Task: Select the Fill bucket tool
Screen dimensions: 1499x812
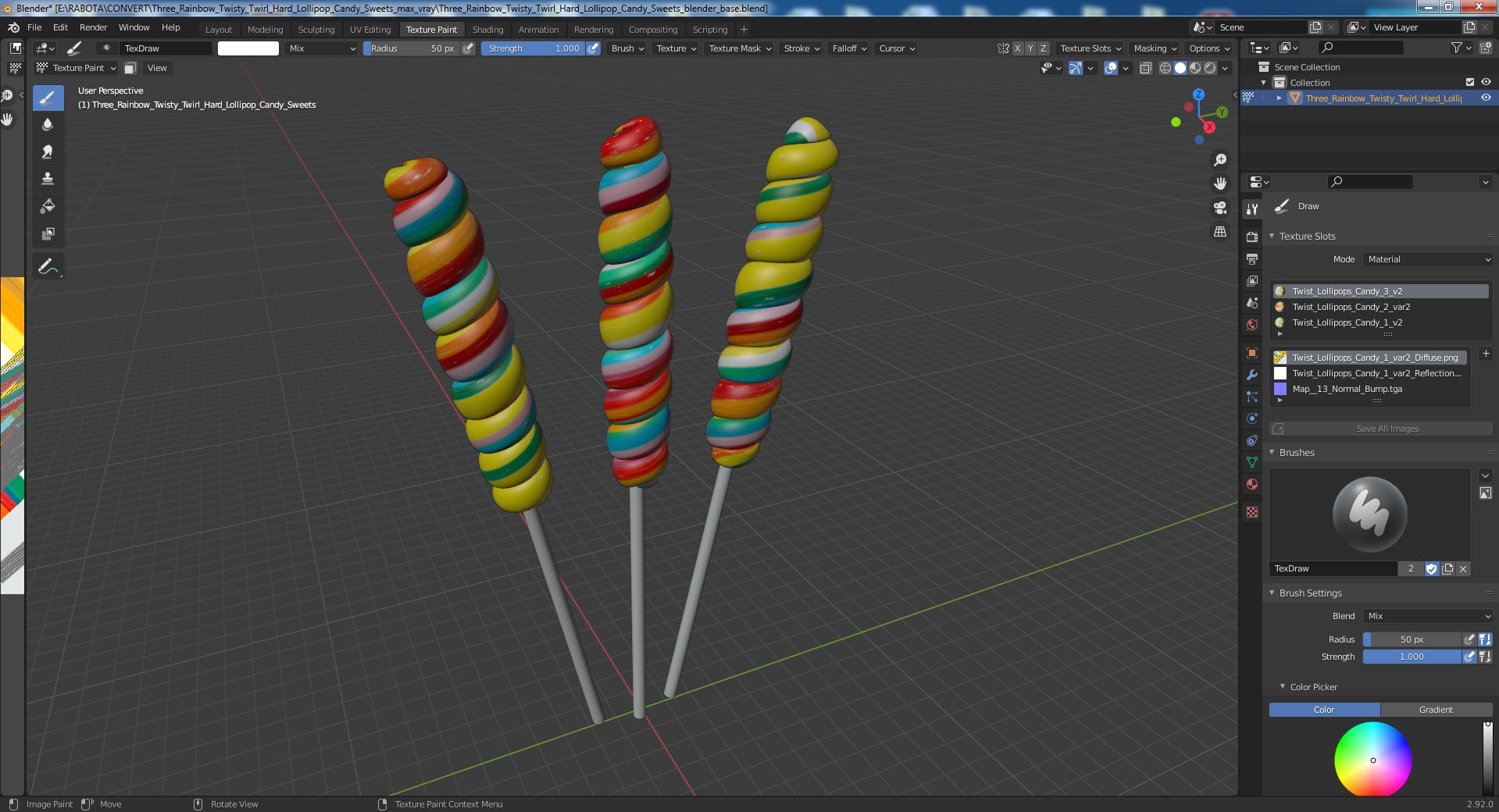Action: [x=48, y=206]
